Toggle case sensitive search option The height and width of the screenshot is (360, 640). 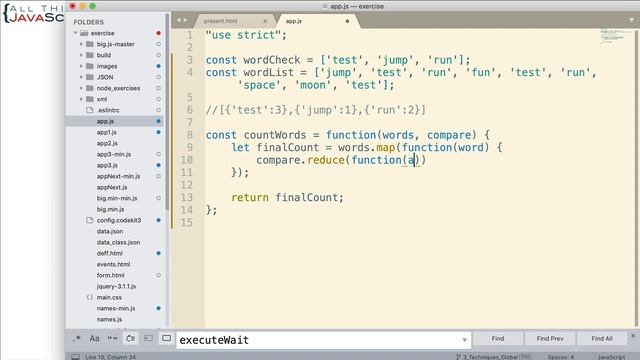(94, 338)
